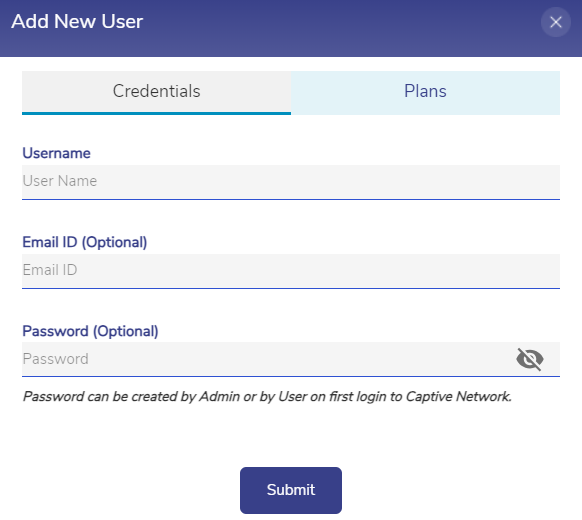Image resolution: width=582 pixels, height=520 pixels.
Task: Click the Username field label
Action: pos(56,153)
